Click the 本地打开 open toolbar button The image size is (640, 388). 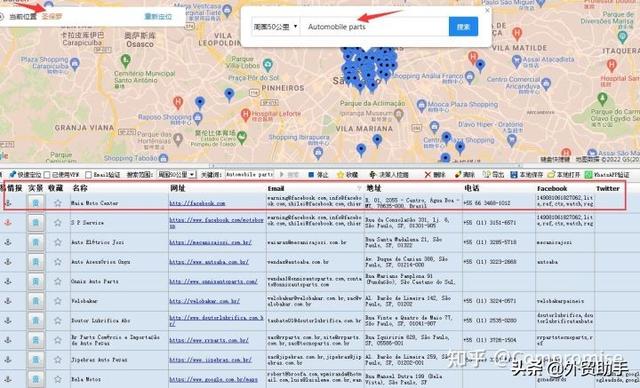click(564, 175)
